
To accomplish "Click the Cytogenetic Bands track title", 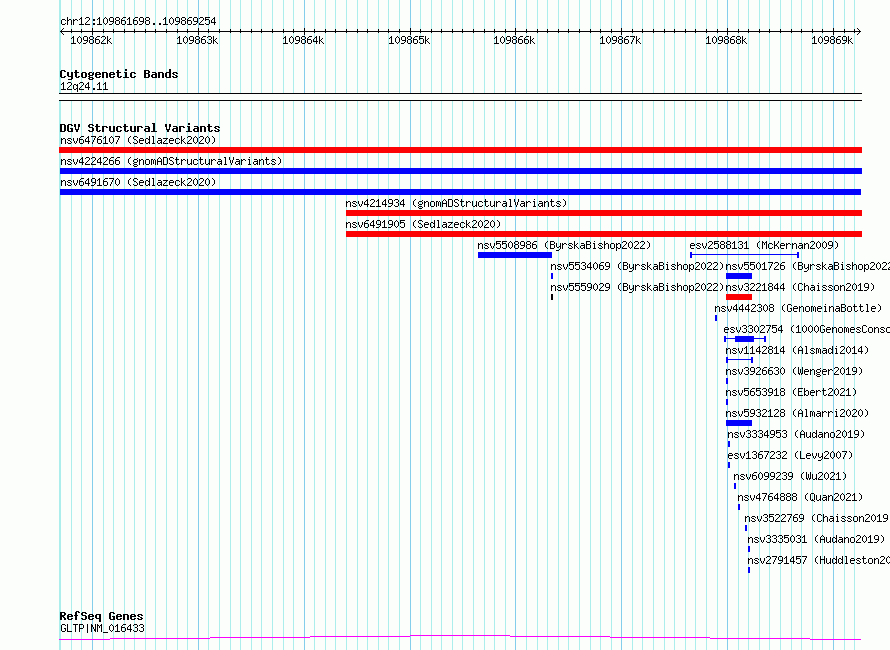I will point(119,74).
